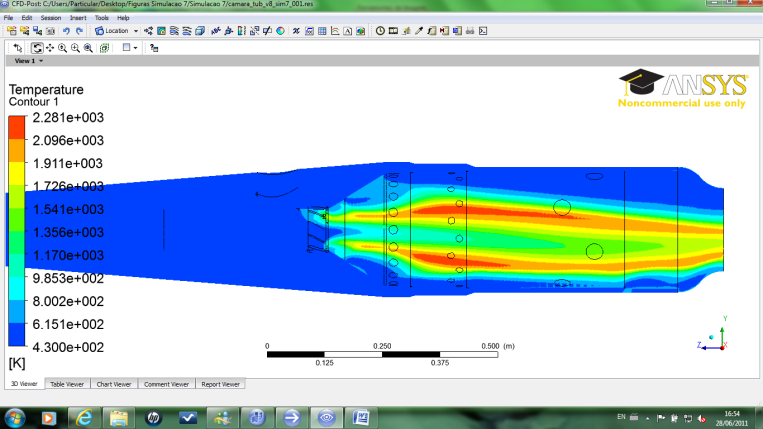Open the Timestep Selector clock icon
This screenshot has width=763, height=429.
pos(380,31)
